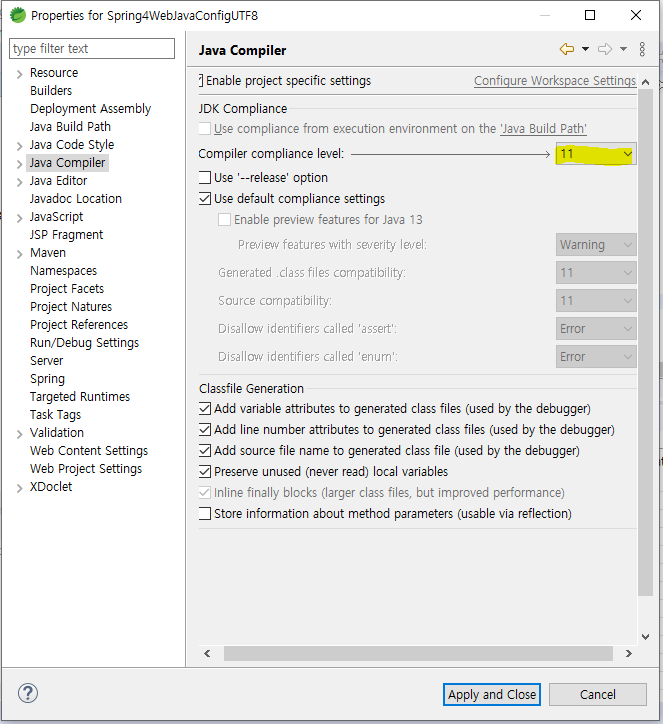Click the vertical scrollbar thumb
This screenshot has width=663, height=724.
click(645, 343)
